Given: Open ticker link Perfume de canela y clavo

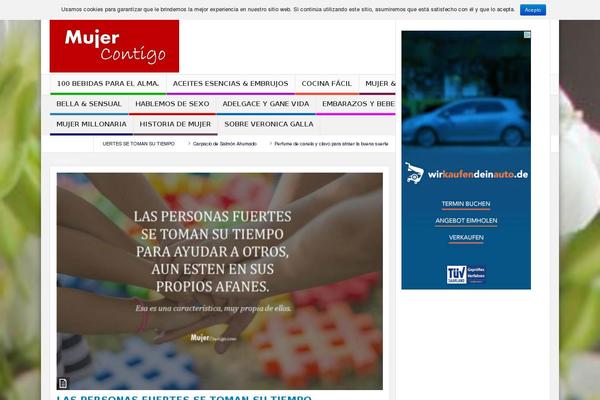Looking at the screenshot, I should click(331, 144).
